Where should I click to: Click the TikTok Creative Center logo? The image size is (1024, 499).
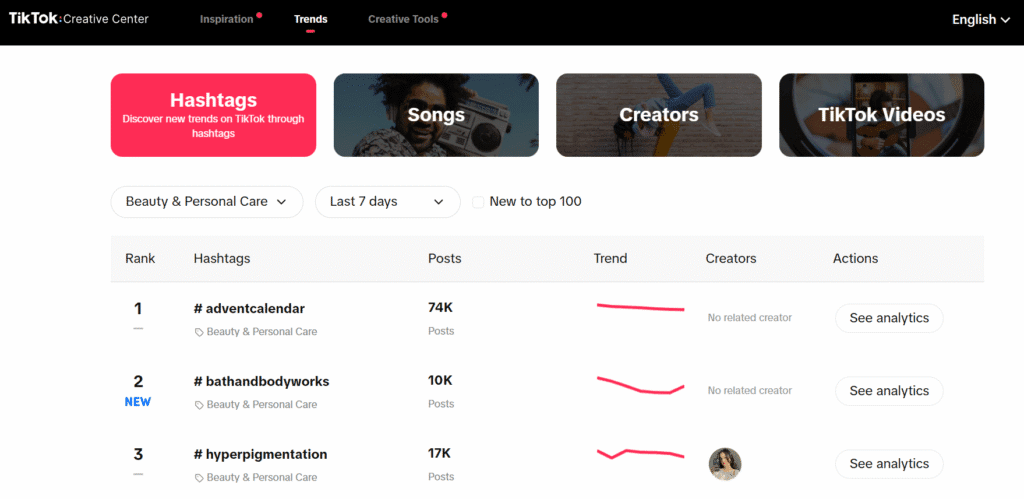[78, 19]
